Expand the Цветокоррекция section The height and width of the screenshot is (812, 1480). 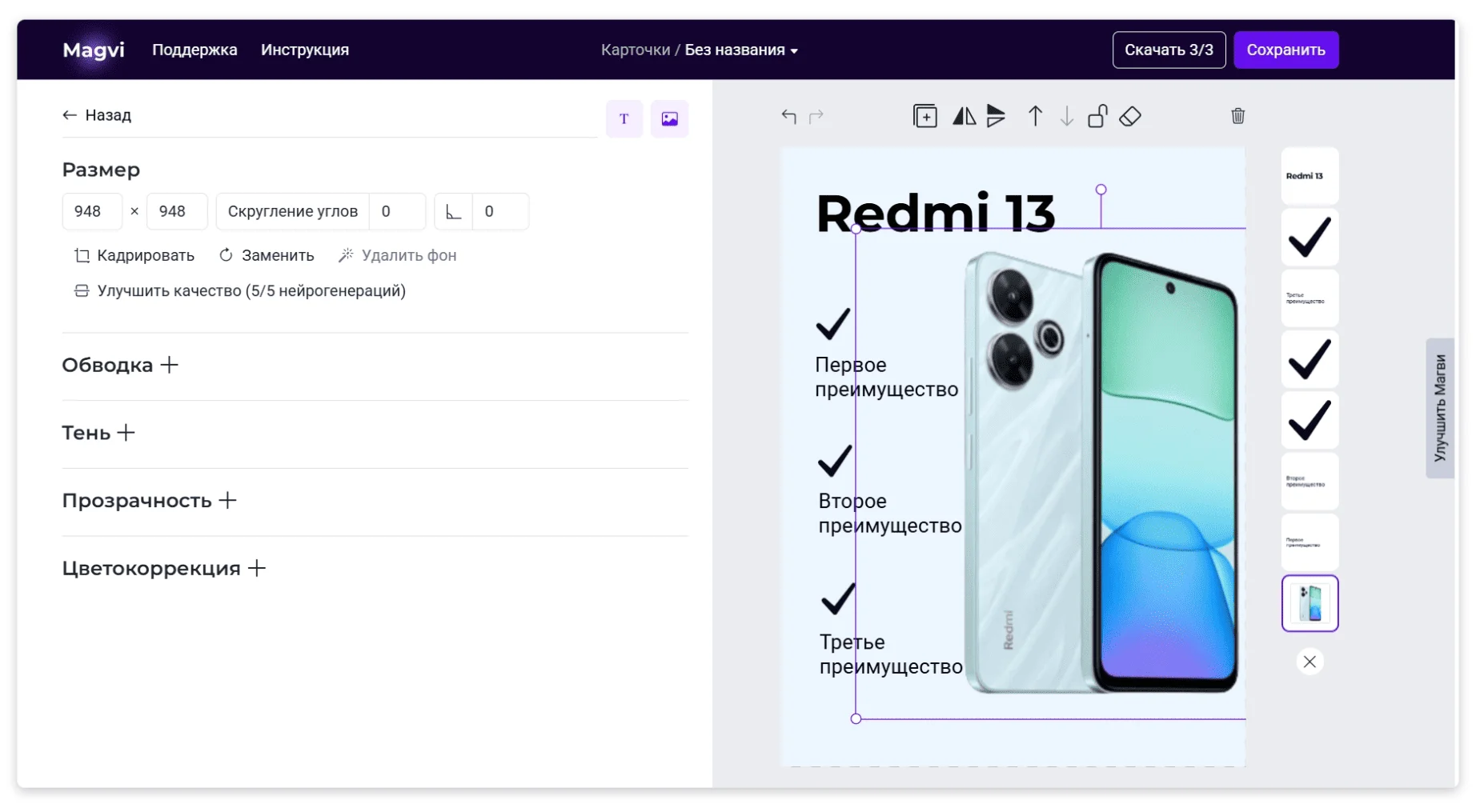164,568
